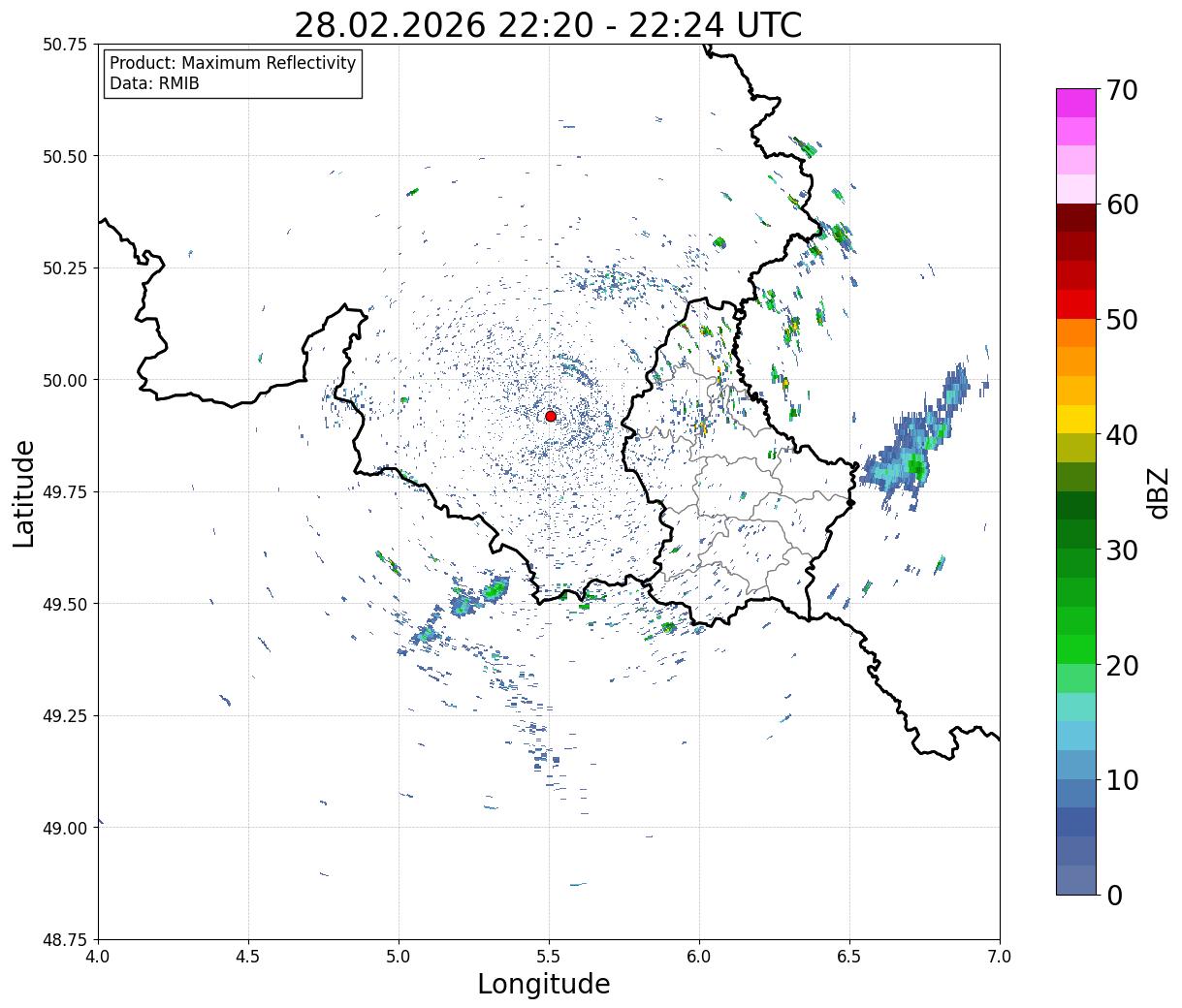Click the latitude tick label 48.75
The height and width of the screenshot is (1008, 1182).
[65, 940]
